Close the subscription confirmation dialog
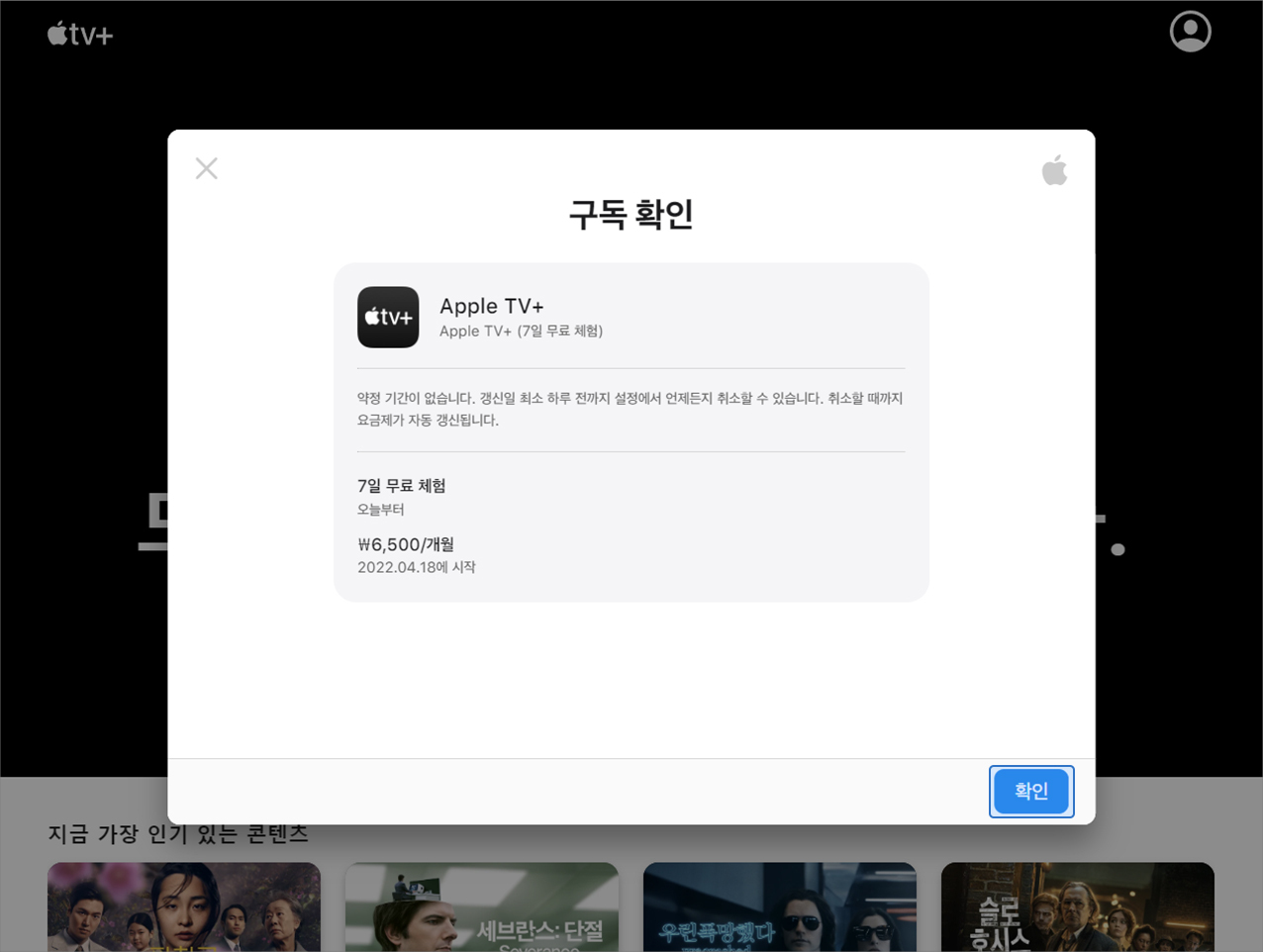 tap(207, 168)
